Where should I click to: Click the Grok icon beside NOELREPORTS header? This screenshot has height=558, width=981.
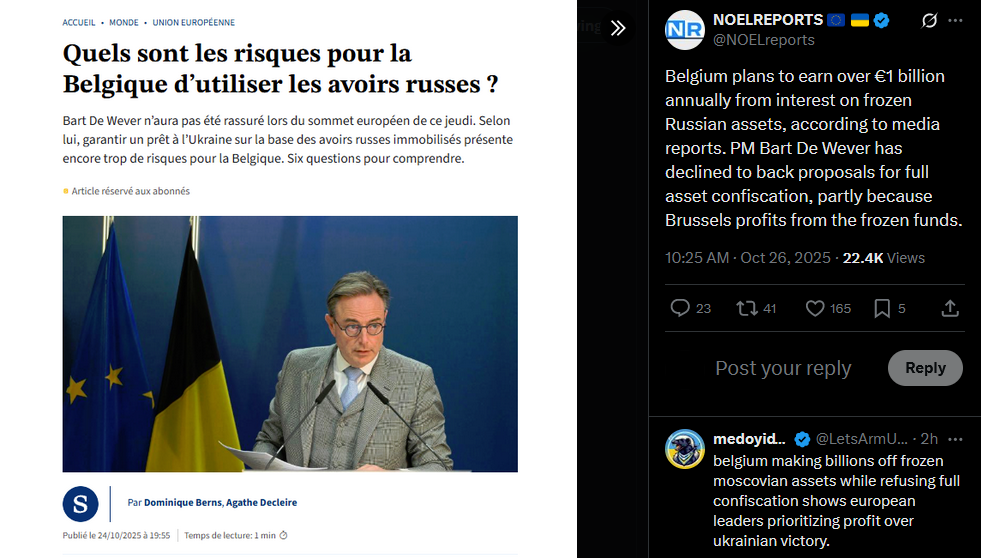point(930,21)
